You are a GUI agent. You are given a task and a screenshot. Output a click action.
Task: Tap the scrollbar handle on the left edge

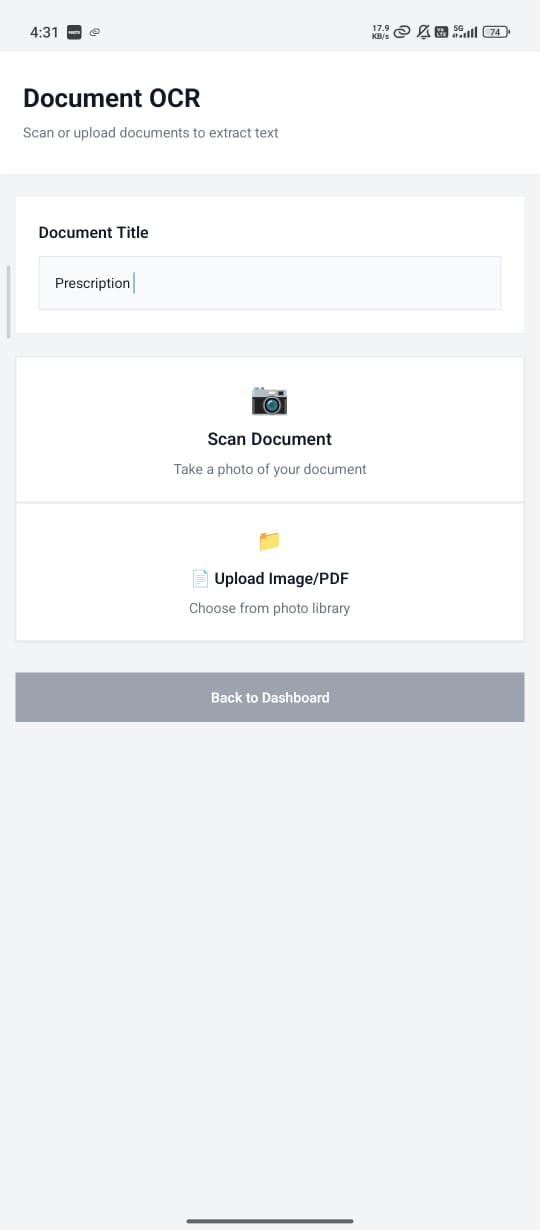(8, 302)
